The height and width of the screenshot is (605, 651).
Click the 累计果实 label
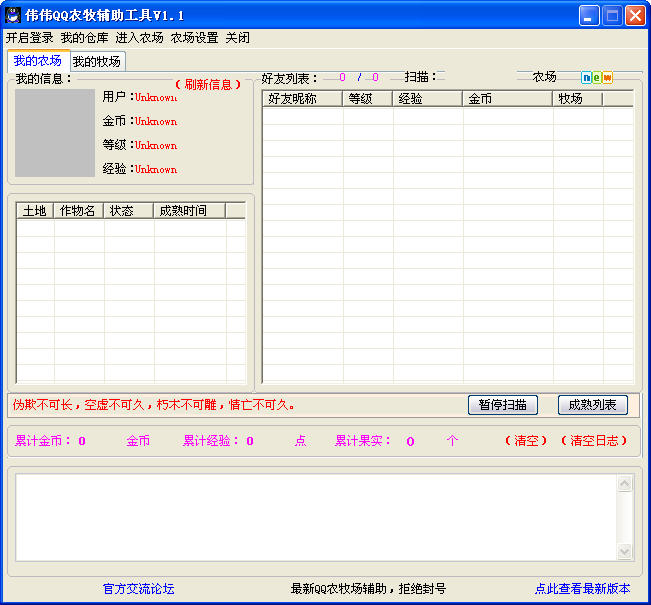363,441
